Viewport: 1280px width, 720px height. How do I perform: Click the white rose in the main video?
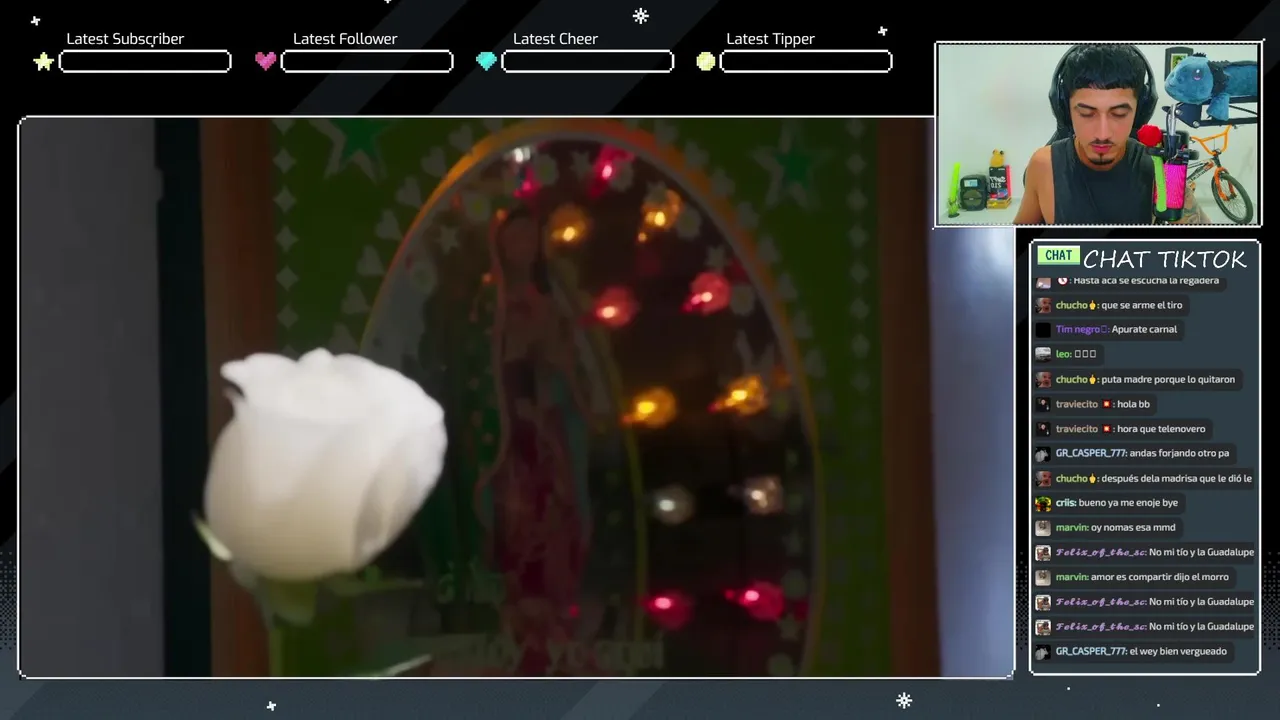point(325,467)
